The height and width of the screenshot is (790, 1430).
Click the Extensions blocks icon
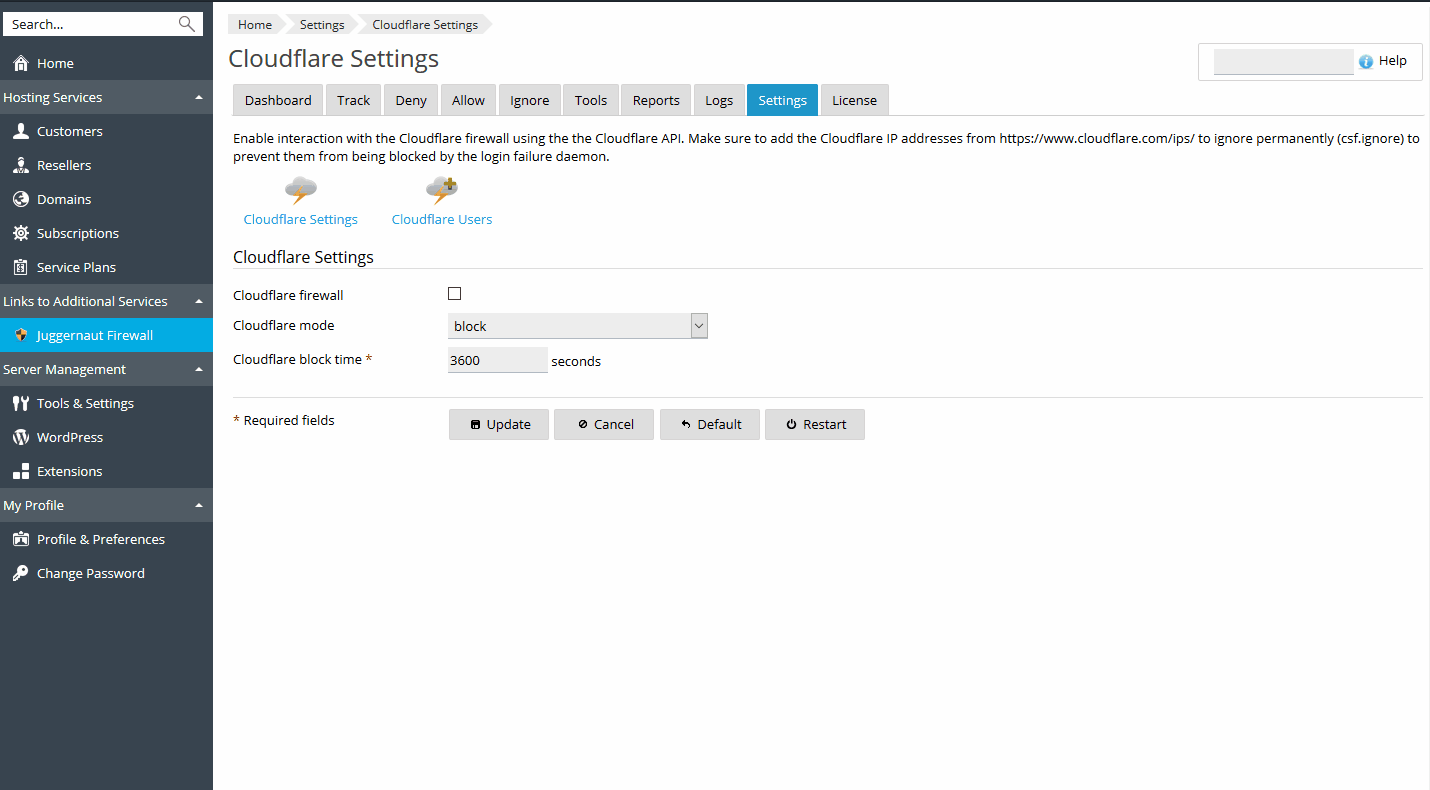click(x=21, y=471)
